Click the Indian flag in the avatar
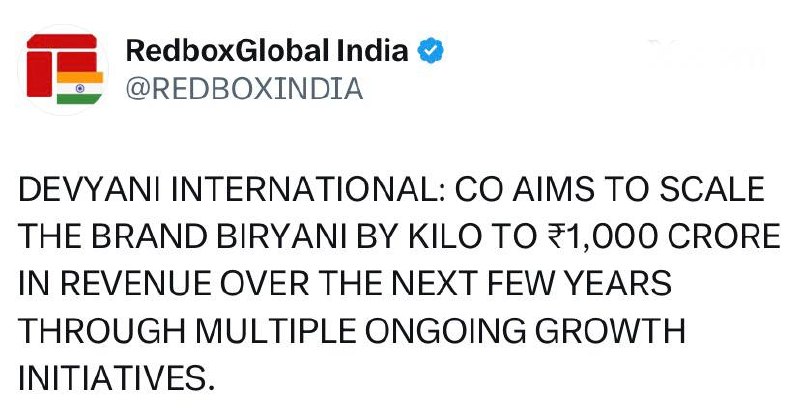This screenshot has height=418, width=800. point(80,88)
